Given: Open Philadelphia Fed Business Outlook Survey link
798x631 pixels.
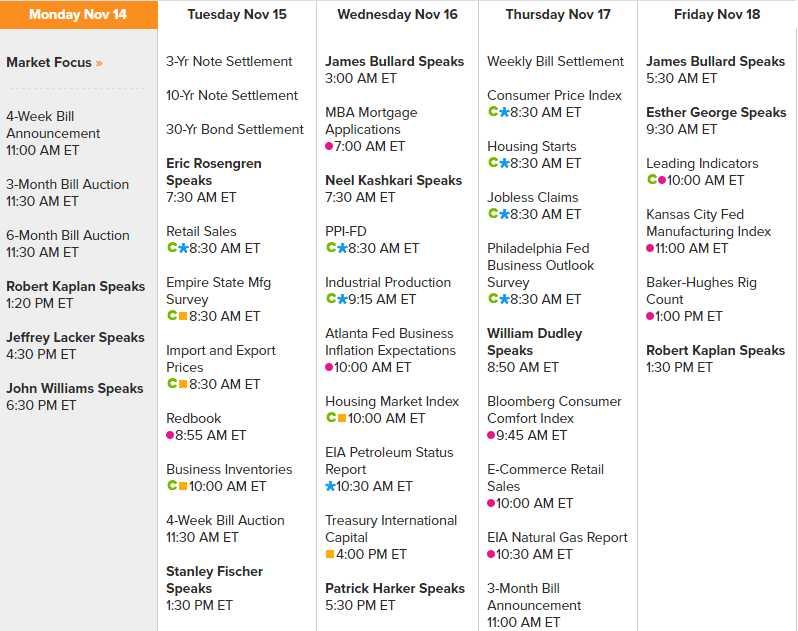Looking at the screenshot, I should click(541, 265).
